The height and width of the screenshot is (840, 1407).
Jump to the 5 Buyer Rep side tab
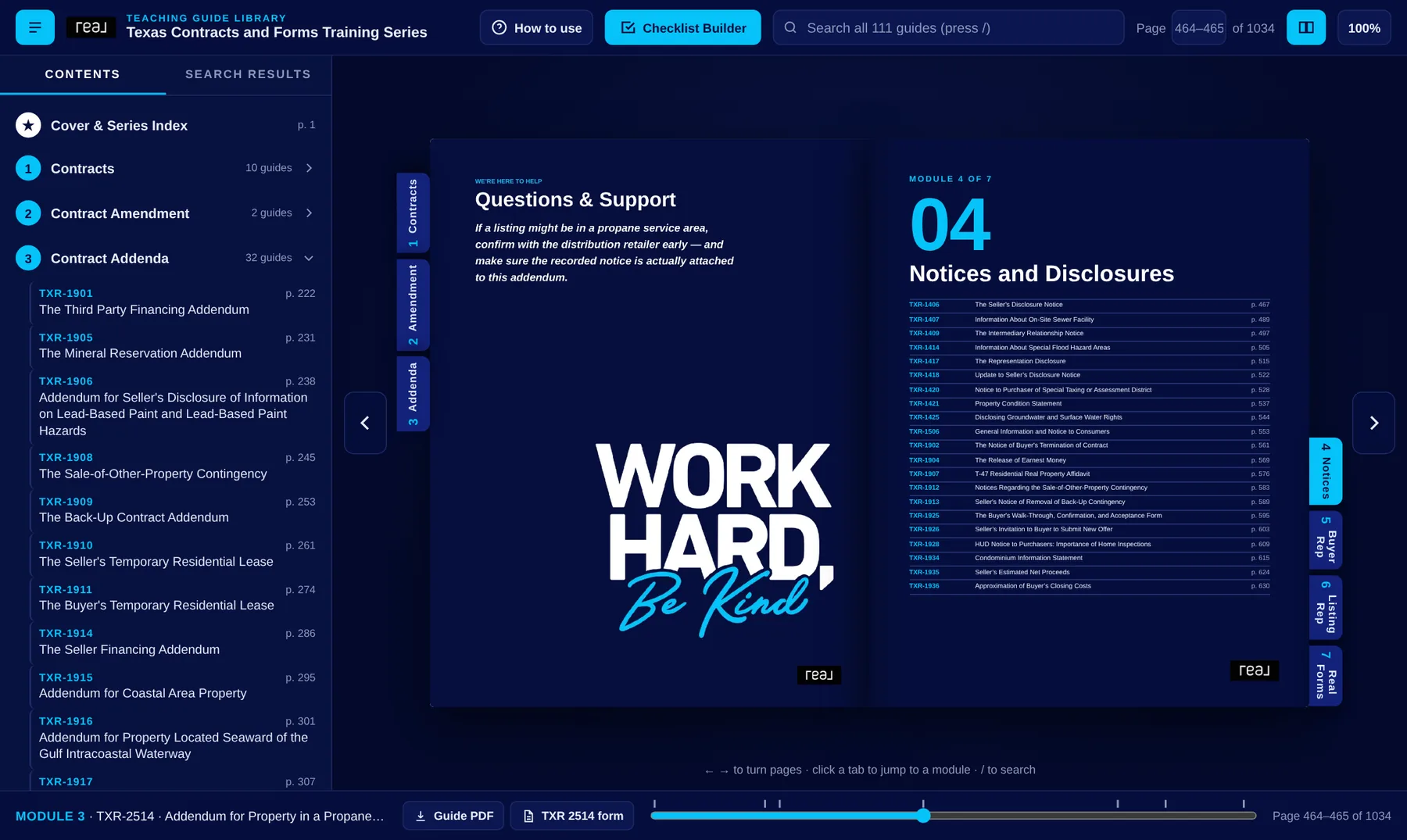[x=1326, y=540]
